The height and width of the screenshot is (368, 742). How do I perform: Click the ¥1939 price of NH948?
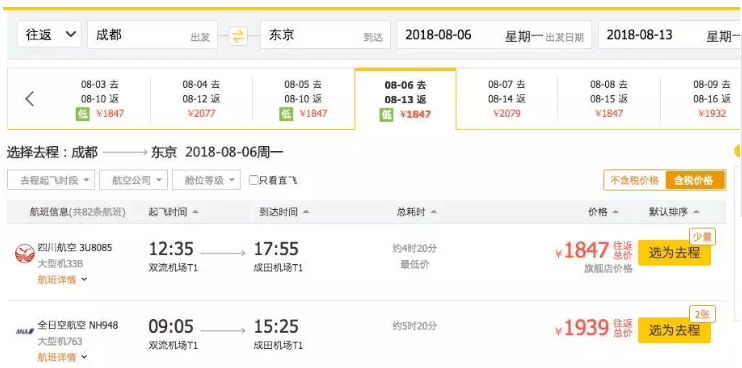pos(582,328)
